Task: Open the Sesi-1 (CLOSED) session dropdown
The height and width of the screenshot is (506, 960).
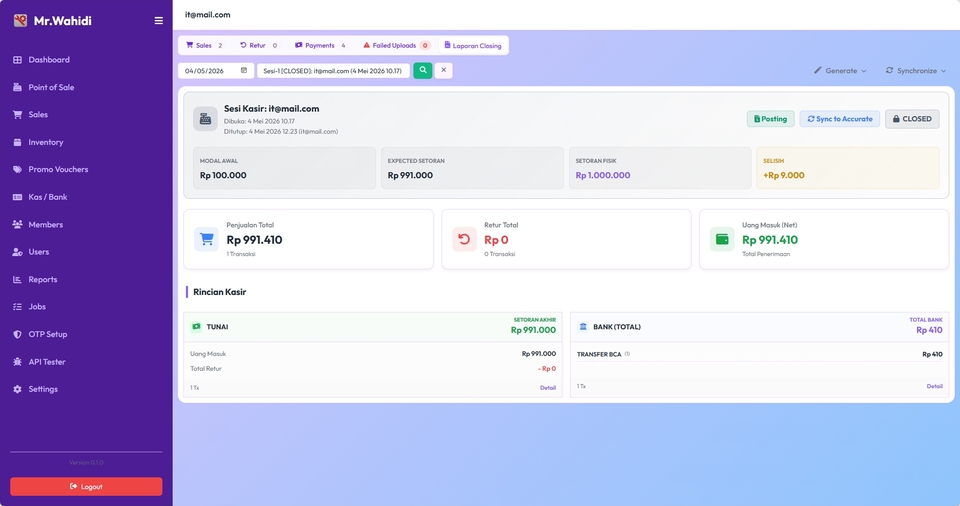Action: pyautogui.click(x=333, y=70)
